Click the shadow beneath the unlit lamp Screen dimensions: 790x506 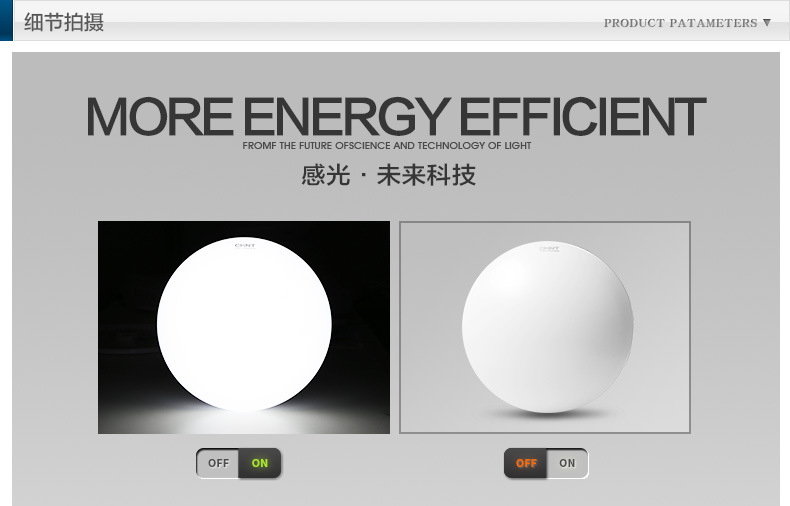click(548, 415)
